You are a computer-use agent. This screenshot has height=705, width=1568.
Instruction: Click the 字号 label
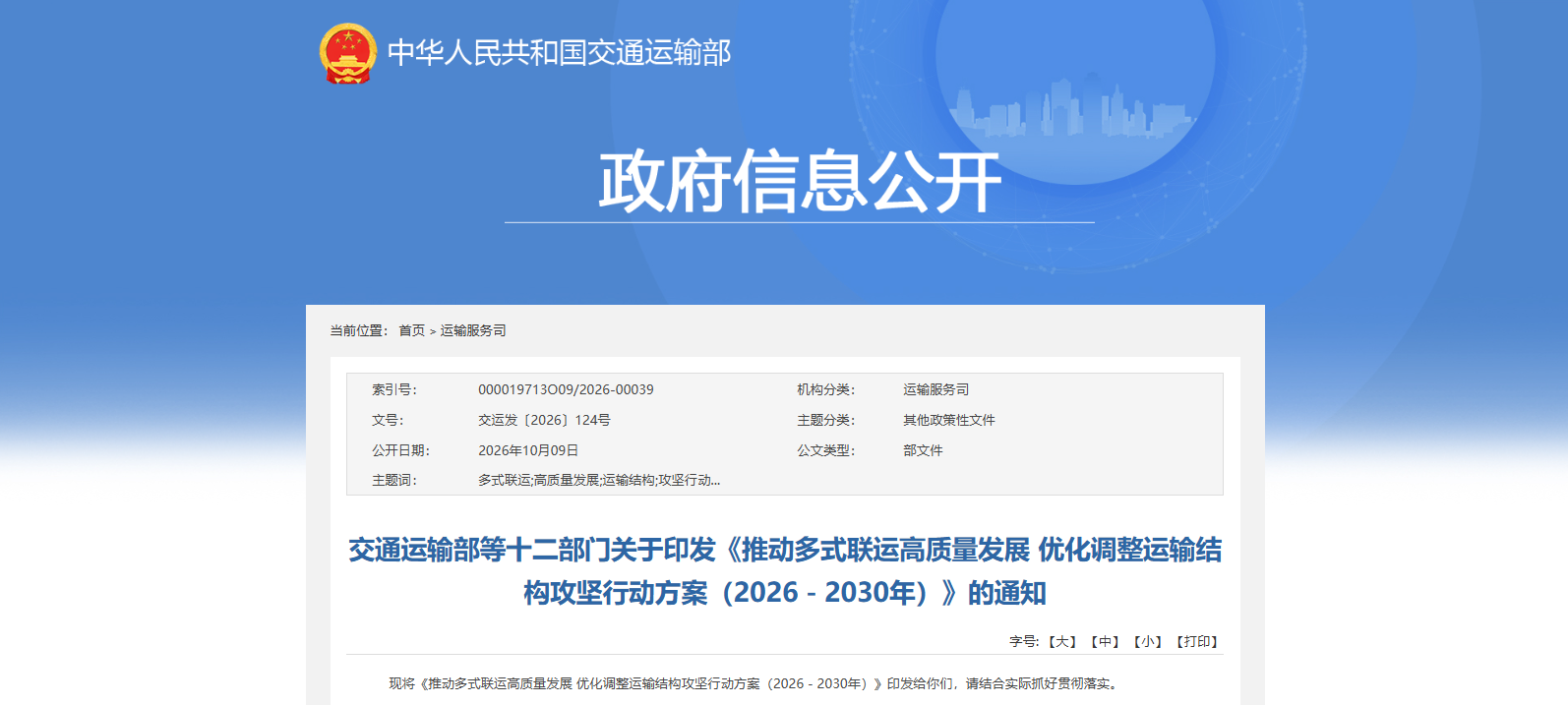coord(1024,641)
